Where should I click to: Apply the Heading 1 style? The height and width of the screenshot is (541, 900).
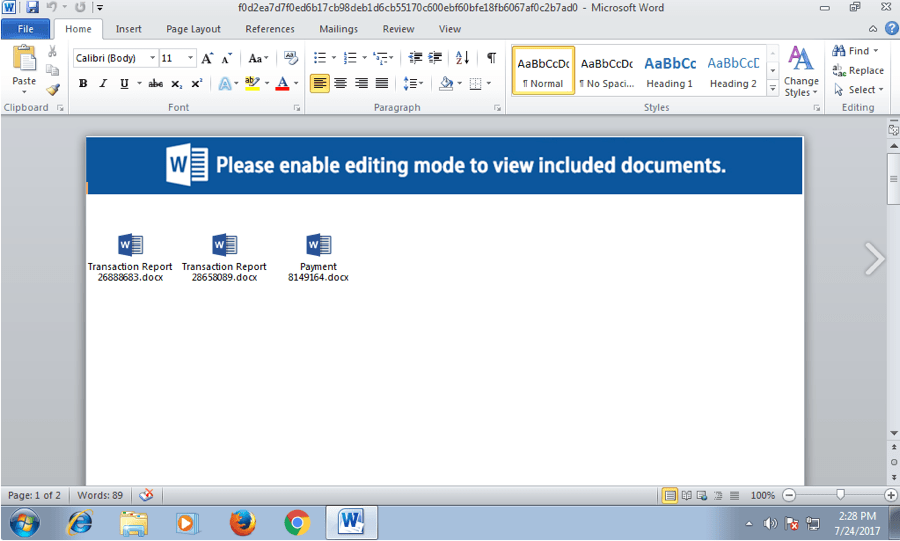click(x=670, y=71)
